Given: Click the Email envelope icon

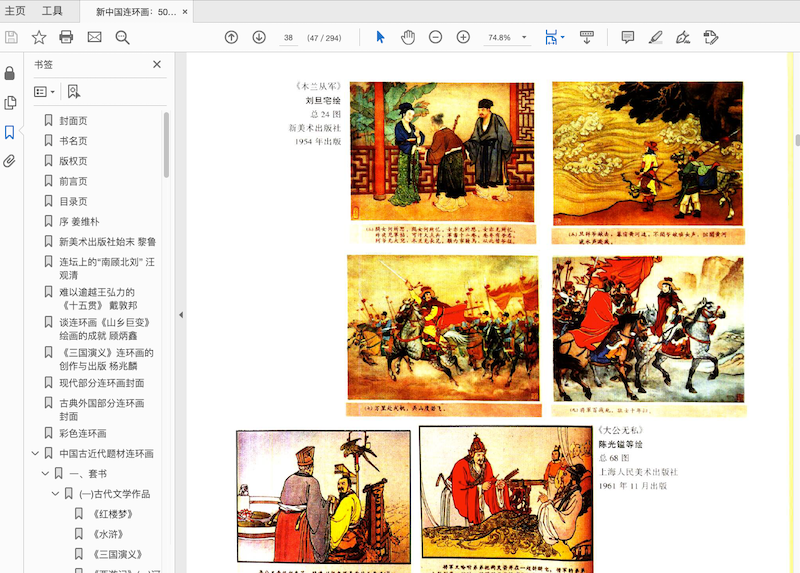Looking at the screenshot, I should tap(94, 37).
